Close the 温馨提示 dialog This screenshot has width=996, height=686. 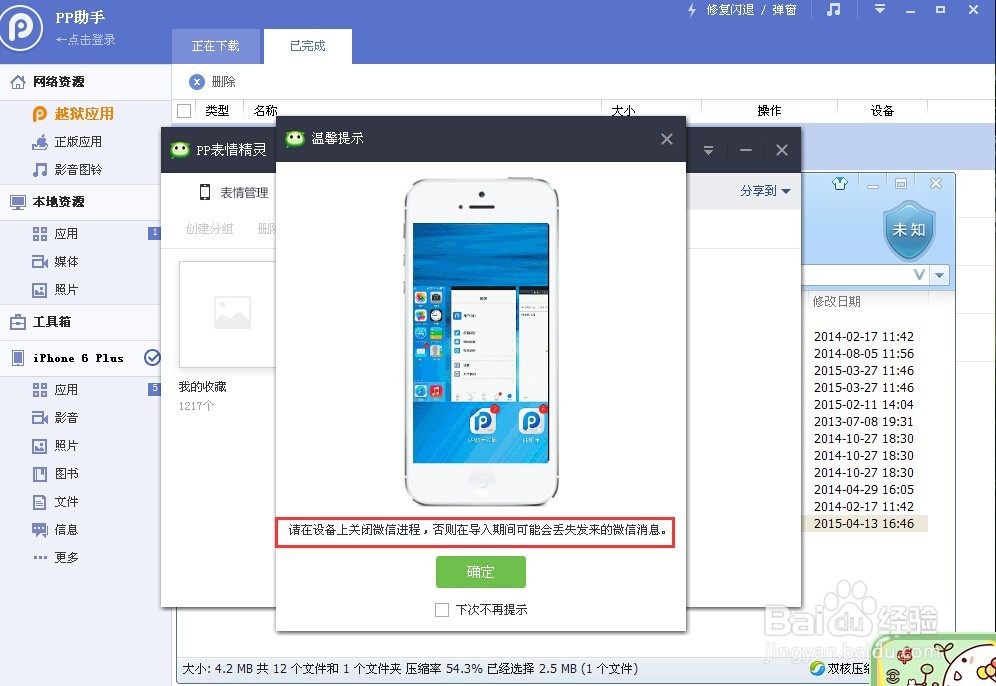pos(666,139)
